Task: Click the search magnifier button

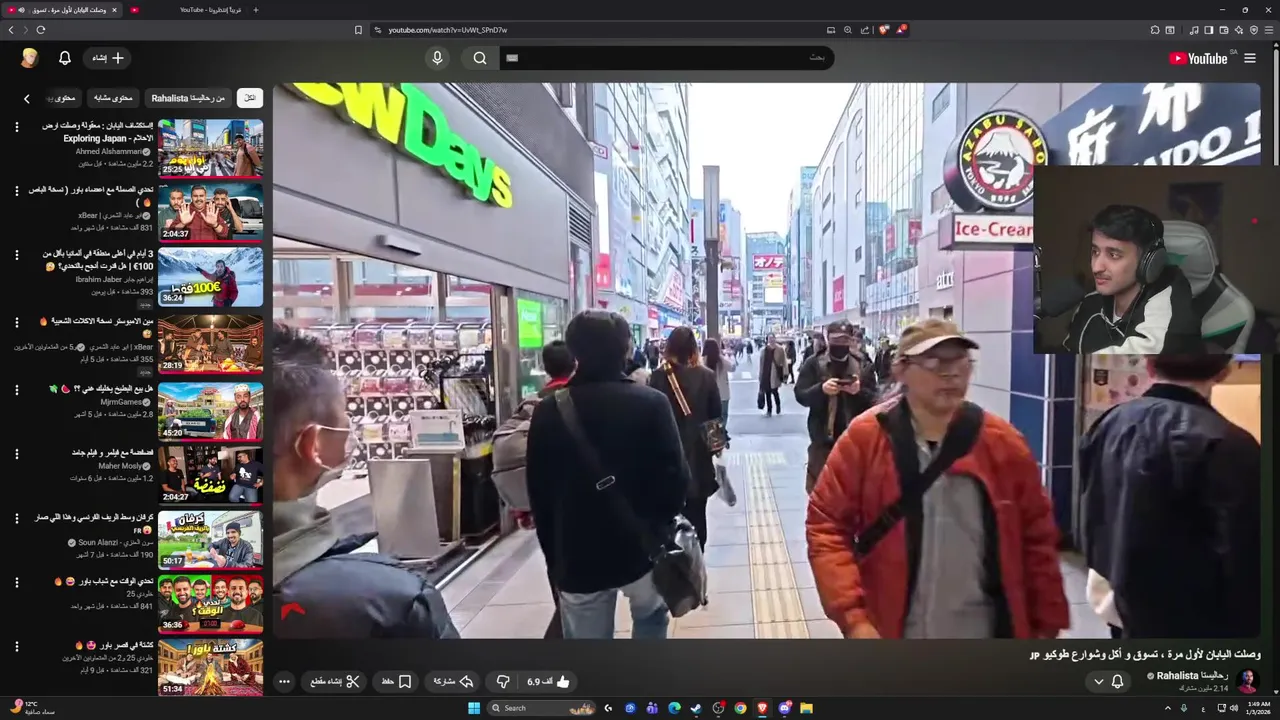Action: click(x=480, y=58)
